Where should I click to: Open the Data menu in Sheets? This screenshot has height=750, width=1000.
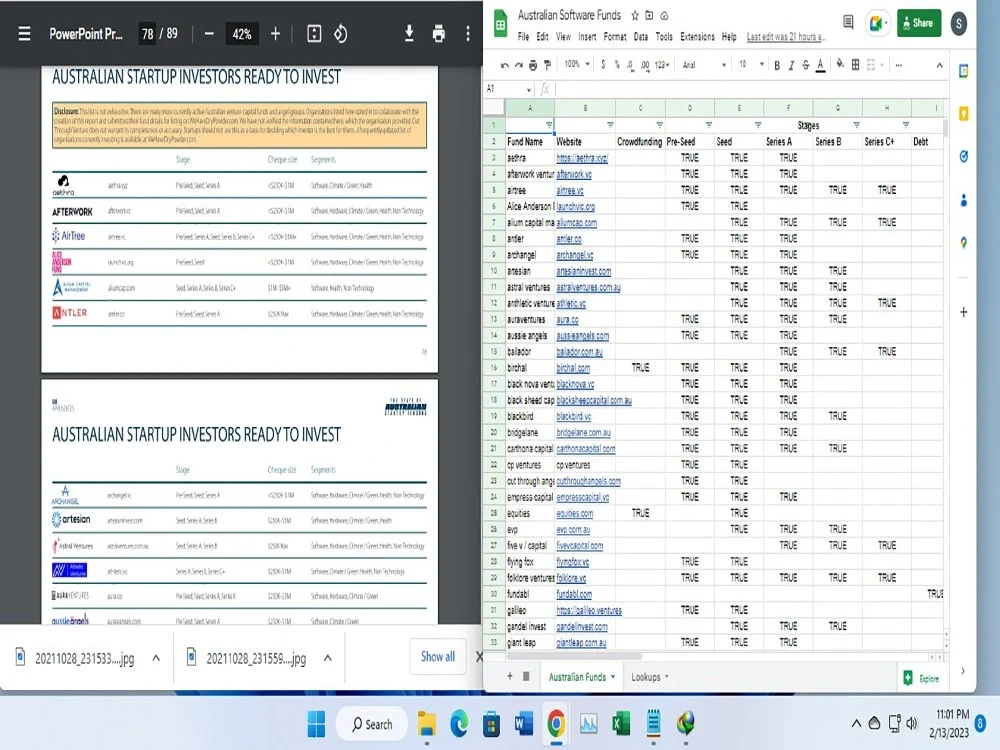click(641, 37)
